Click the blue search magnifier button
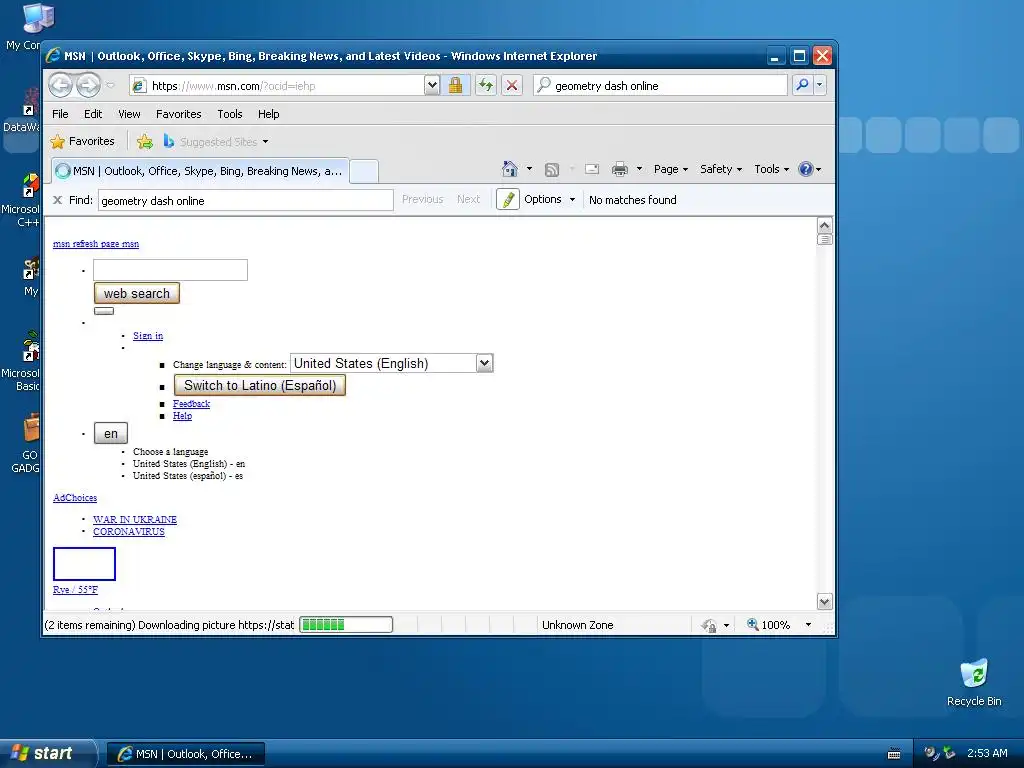Image resolution: width=1024 pixels, height=768 pixels. tap(802, 85)
